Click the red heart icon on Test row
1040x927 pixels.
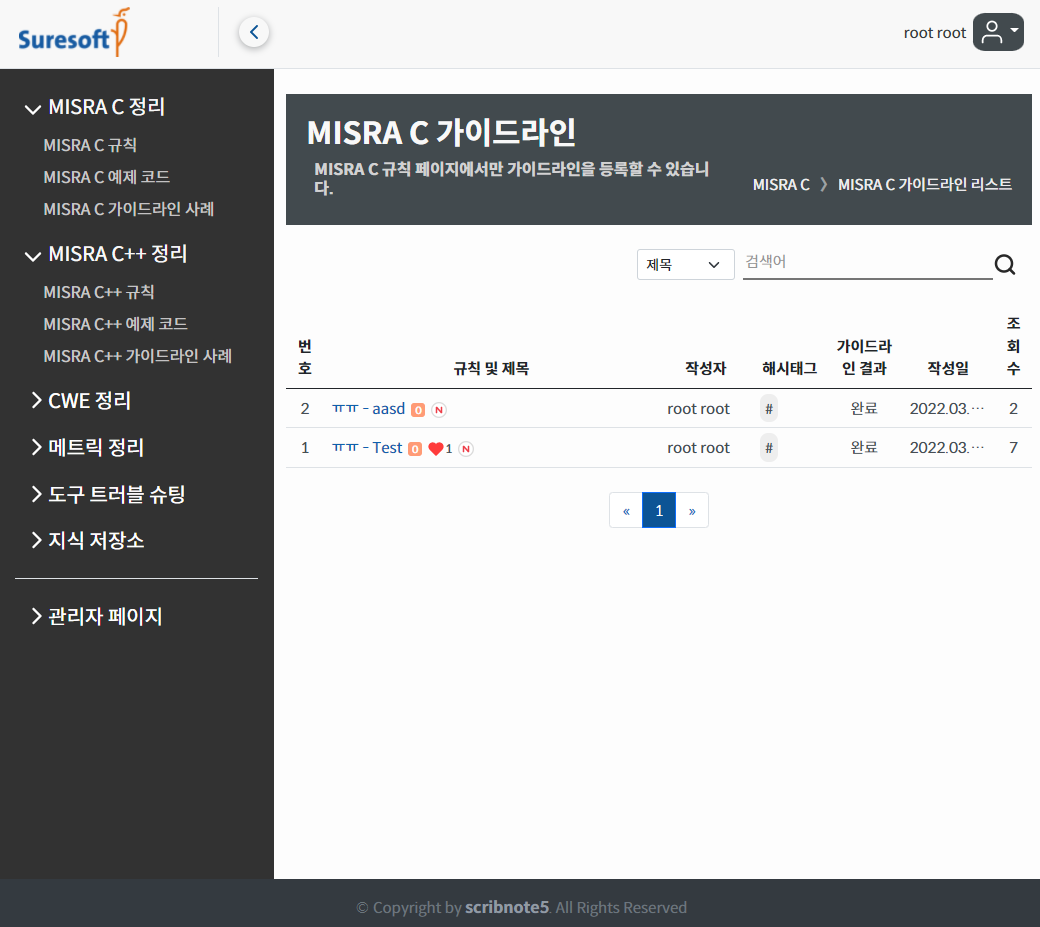435,449
